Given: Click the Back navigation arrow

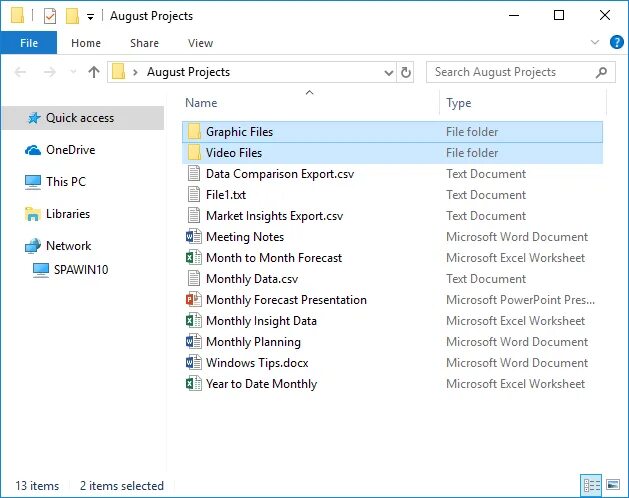Looking at the screenshot, I should (x=21, y=72).
